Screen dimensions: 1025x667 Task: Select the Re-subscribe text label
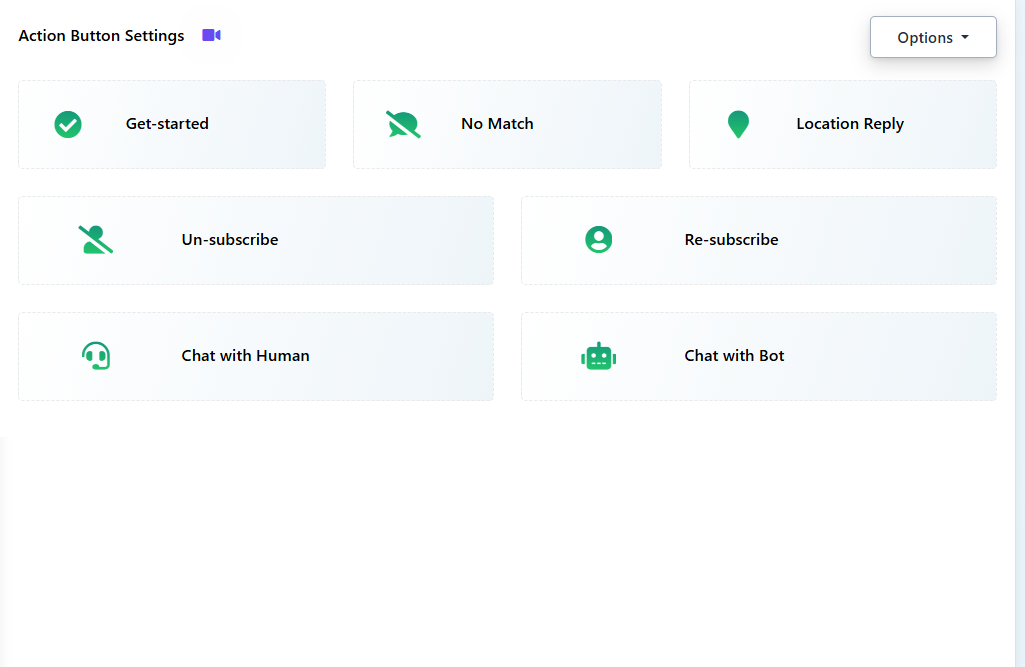(731, 240)
